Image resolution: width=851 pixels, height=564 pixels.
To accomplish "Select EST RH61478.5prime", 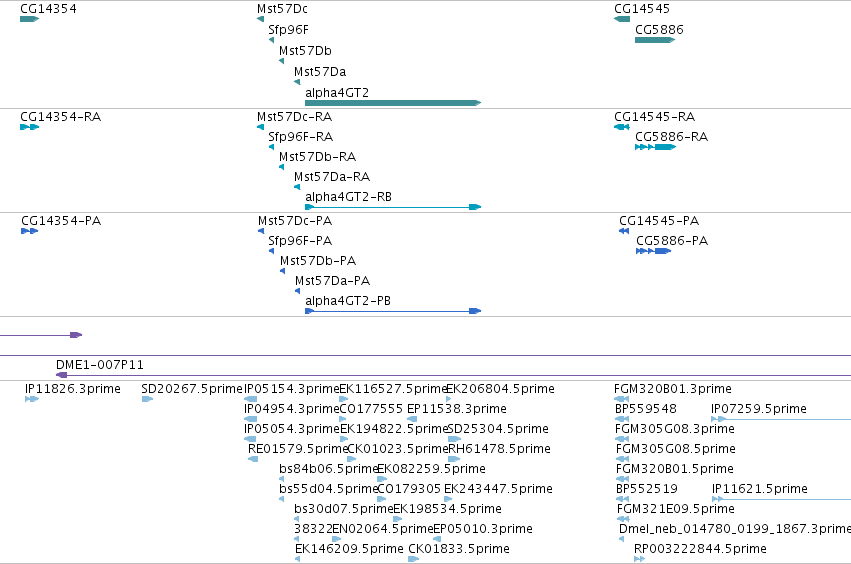I will 499,449.
